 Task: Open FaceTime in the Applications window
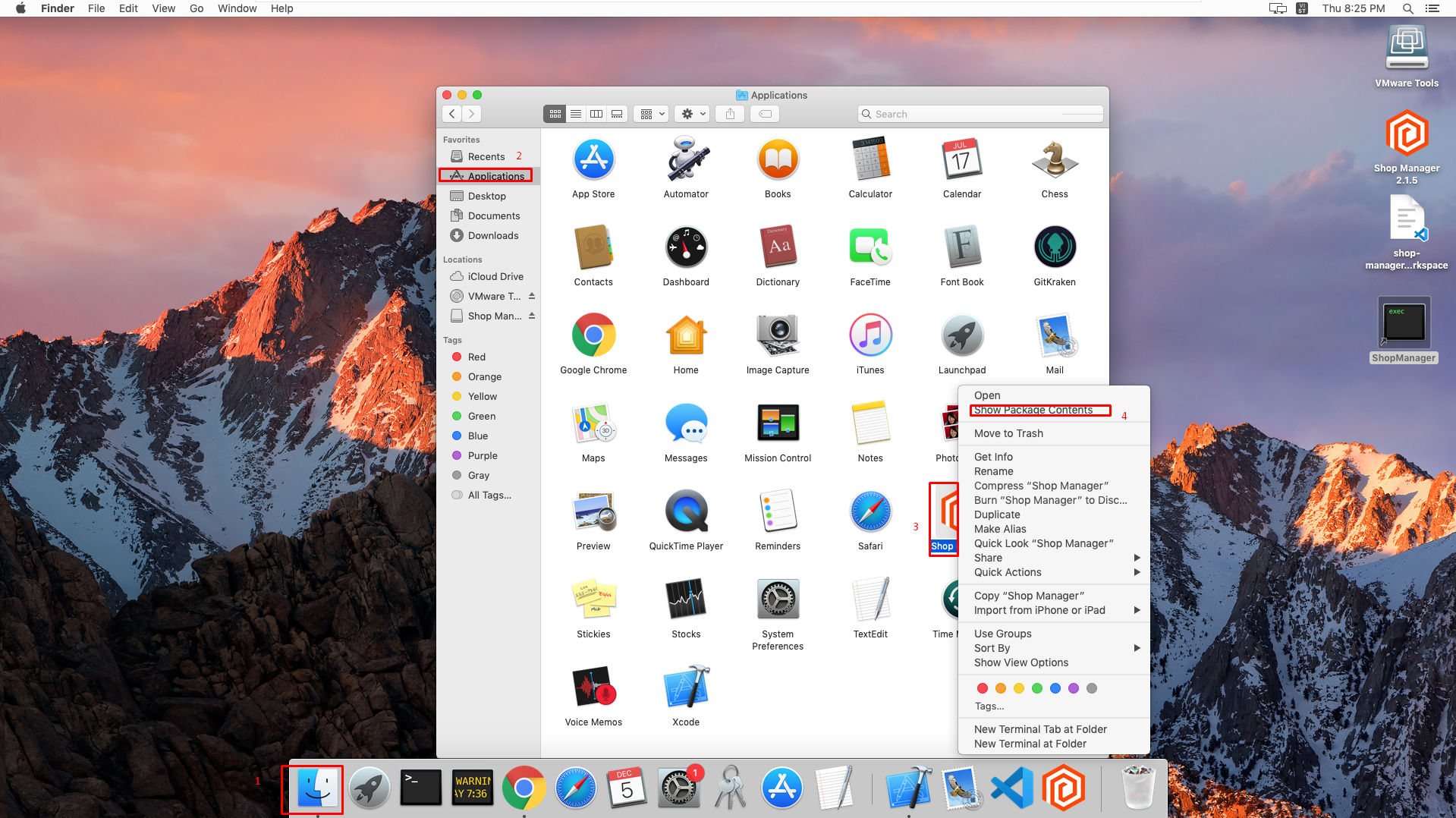[x=870, y=247]
